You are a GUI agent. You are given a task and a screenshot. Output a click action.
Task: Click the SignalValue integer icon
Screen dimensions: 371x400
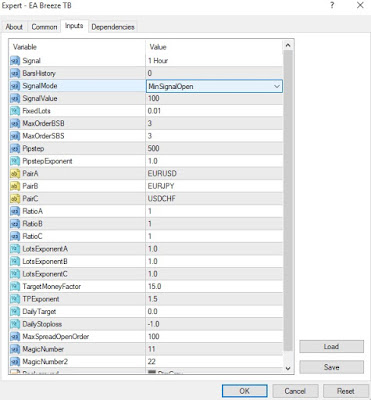[x=15, y=99]
